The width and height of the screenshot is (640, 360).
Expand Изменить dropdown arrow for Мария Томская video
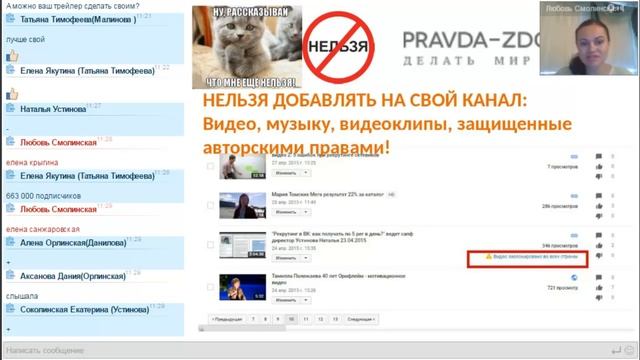click(306, 212)
